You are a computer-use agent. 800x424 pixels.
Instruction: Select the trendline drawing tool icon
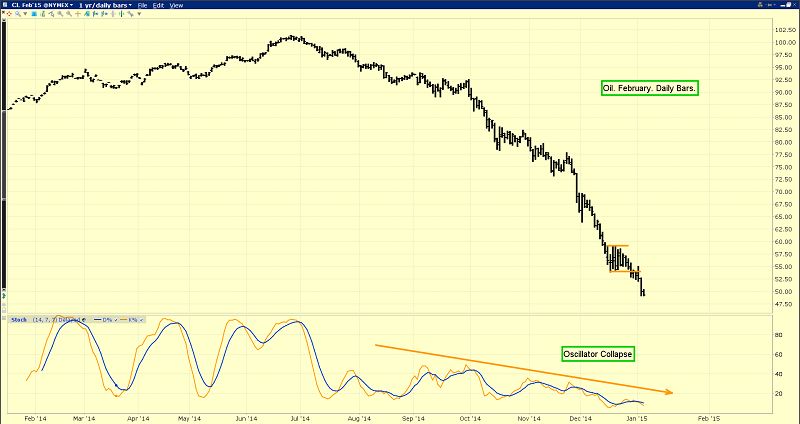pyautogui.click(x=52, y=14)
